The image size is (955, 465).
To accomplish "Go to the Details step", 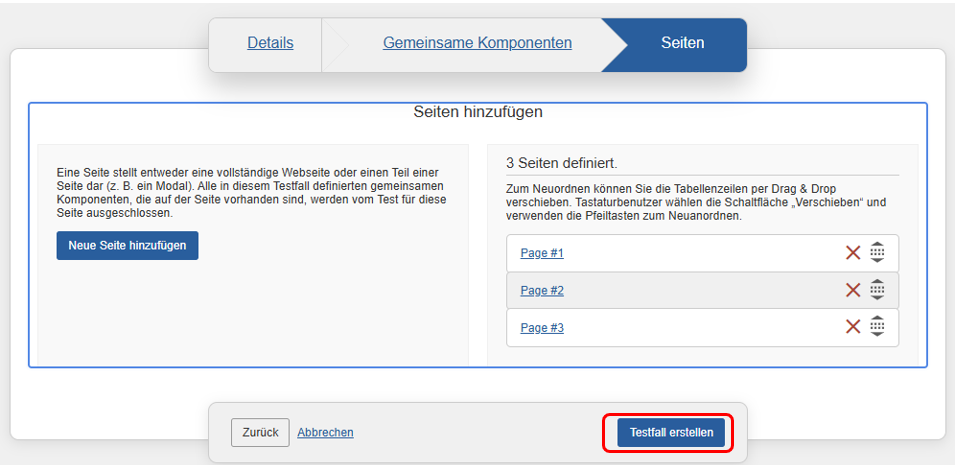I will tap(270, 43).
